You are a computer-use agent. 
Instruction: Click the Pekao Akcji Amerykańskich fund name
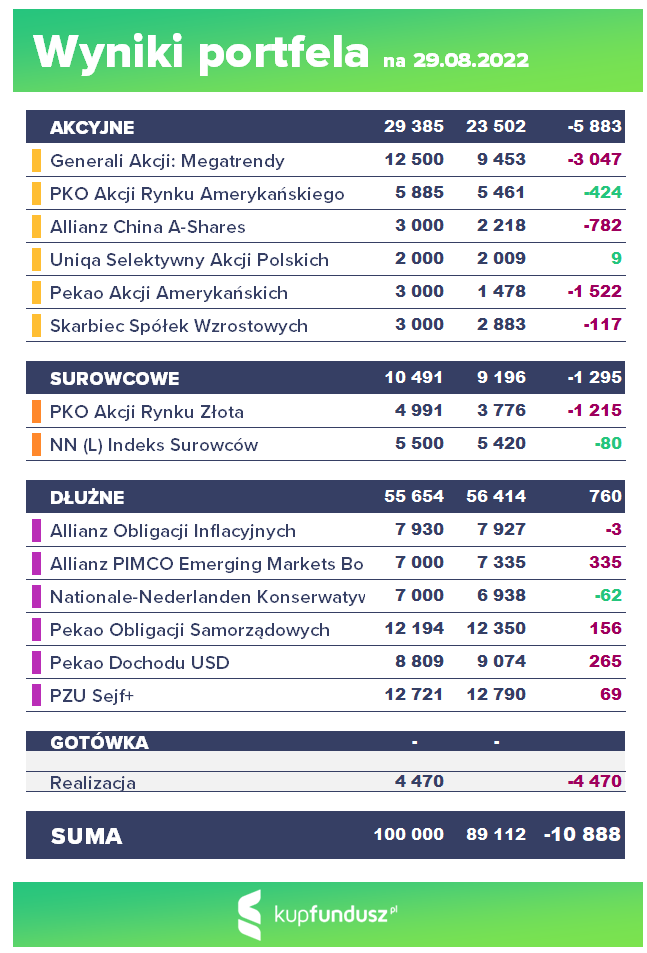point(168,293)
